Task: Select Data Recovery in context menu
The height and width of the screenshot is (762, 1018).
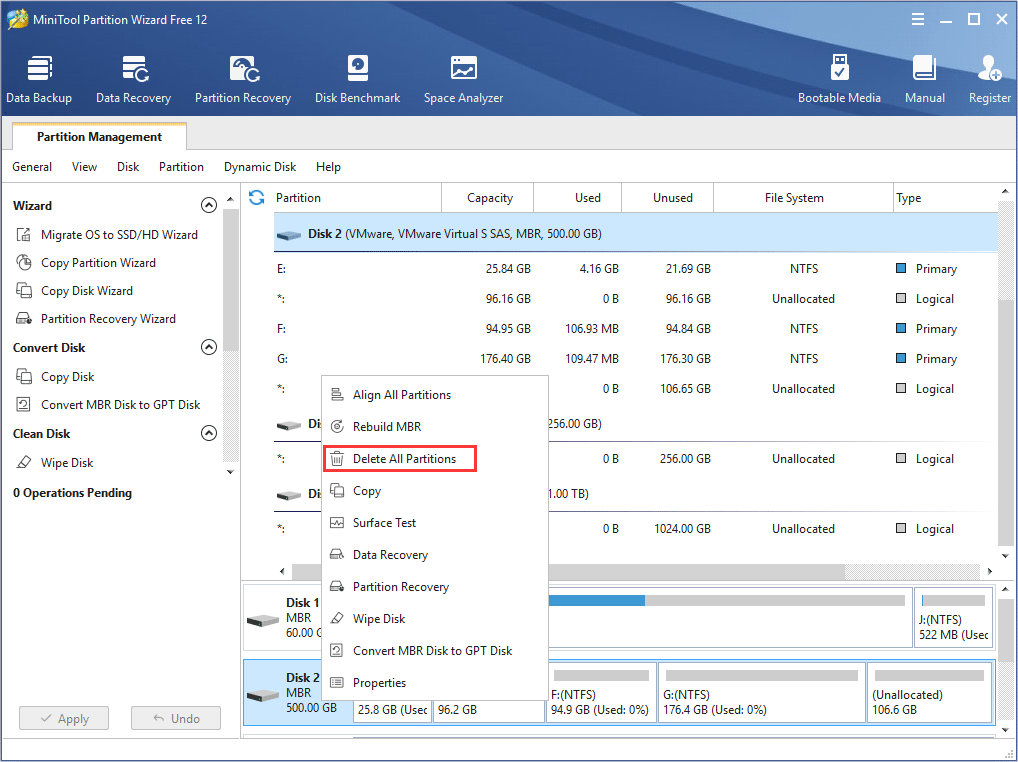Action: click(x=435, y=555)
